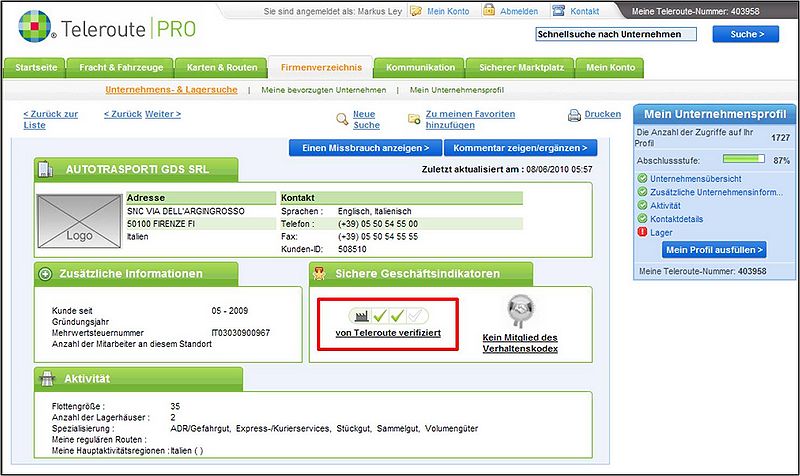
Task: Click the printer icon next to Drucken
Action: [x=574, y=115]
